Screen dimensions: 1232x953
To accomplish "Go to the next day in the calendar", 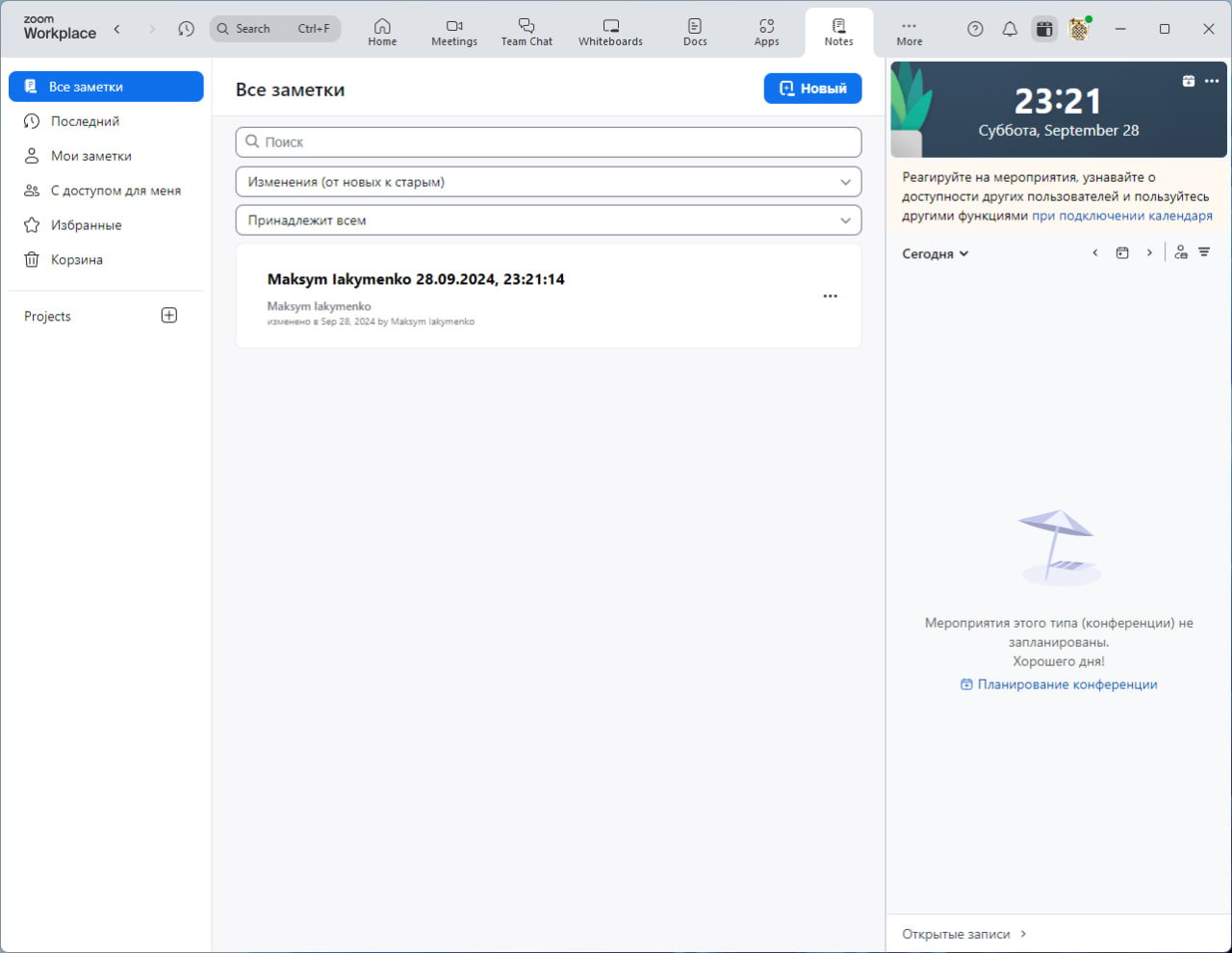I will pos(1149,253).
